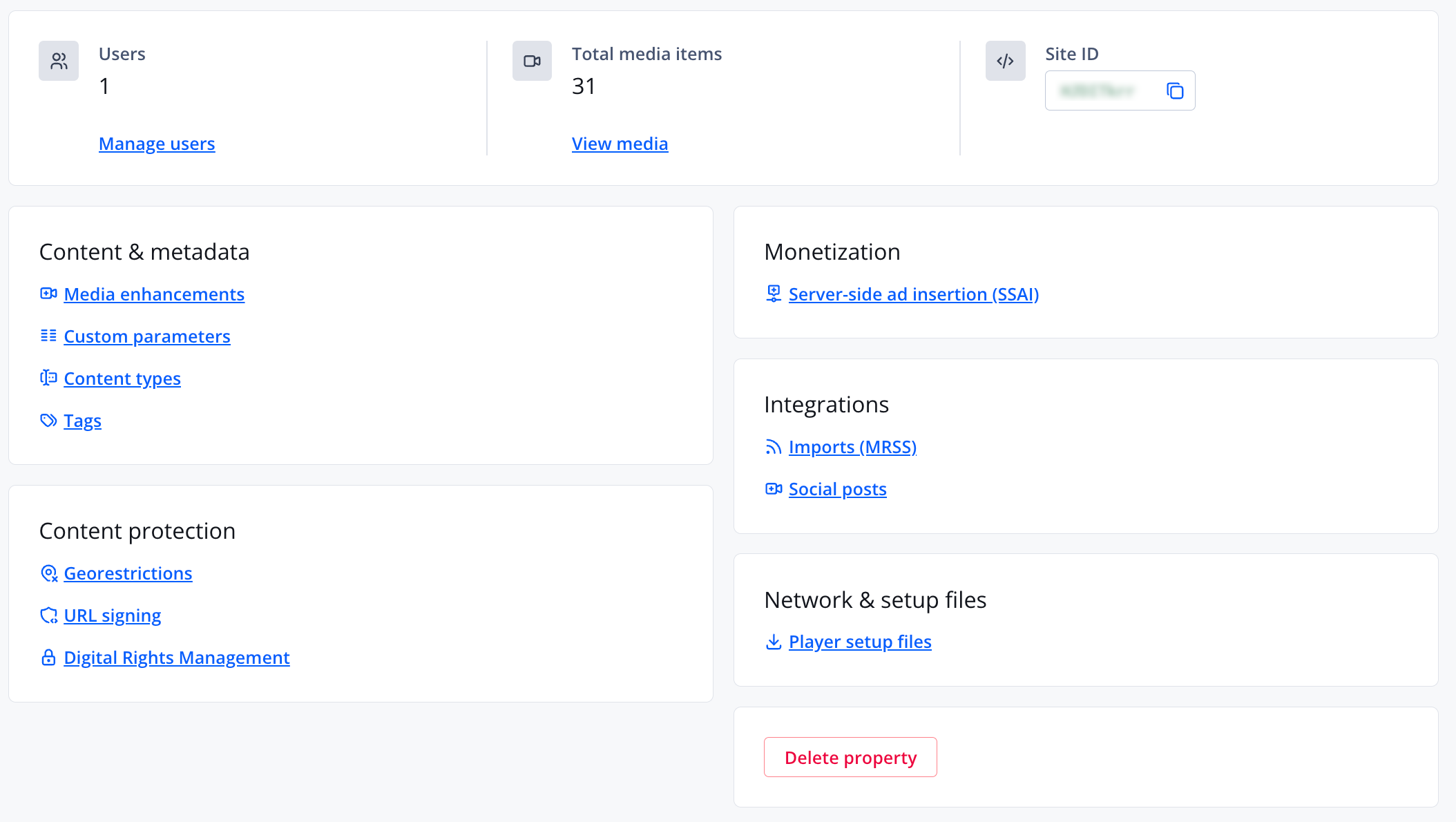Click the copy Site ID icon
The height and width of the screenshot is (822, 1456).
point(1175,90)
